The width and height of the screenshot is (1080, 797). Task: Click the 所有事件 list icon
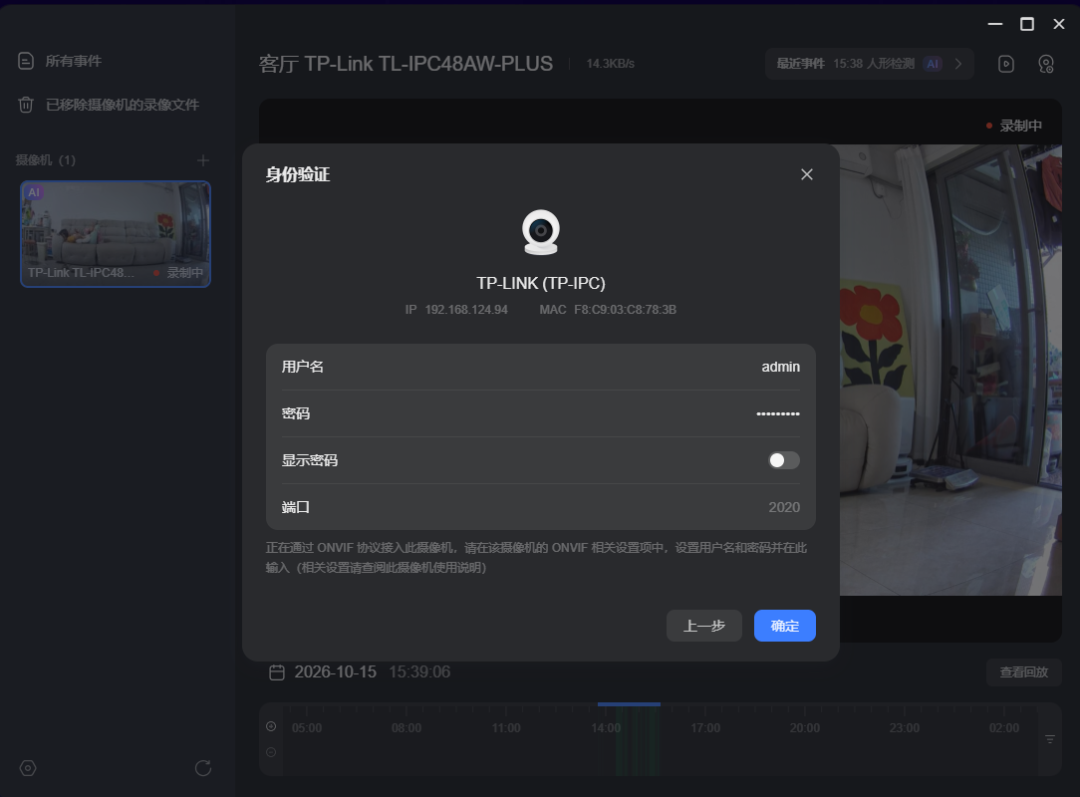click(25, 61)
